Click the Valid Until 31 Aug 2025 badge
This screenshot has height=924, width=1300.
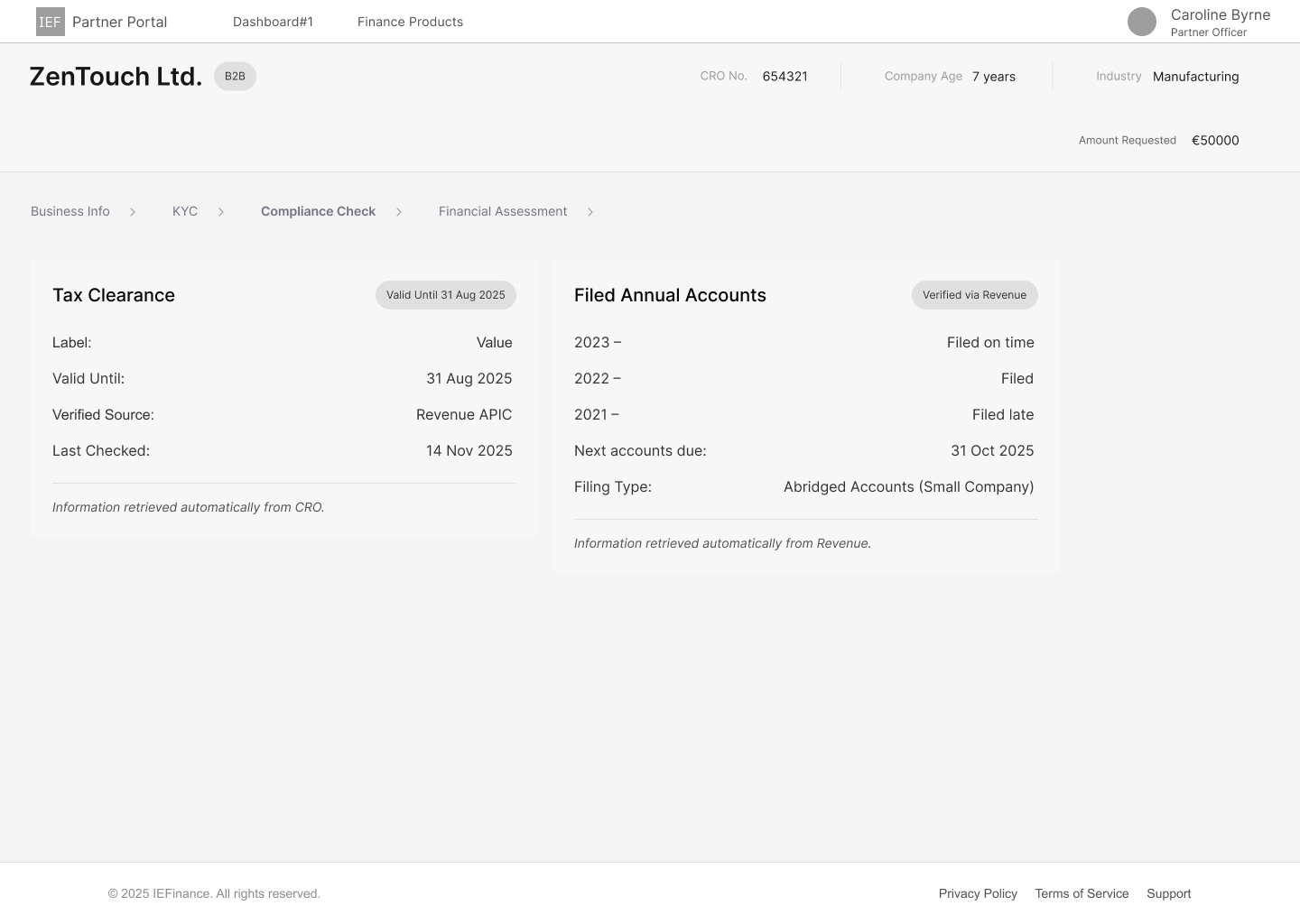tap(445, 295)
